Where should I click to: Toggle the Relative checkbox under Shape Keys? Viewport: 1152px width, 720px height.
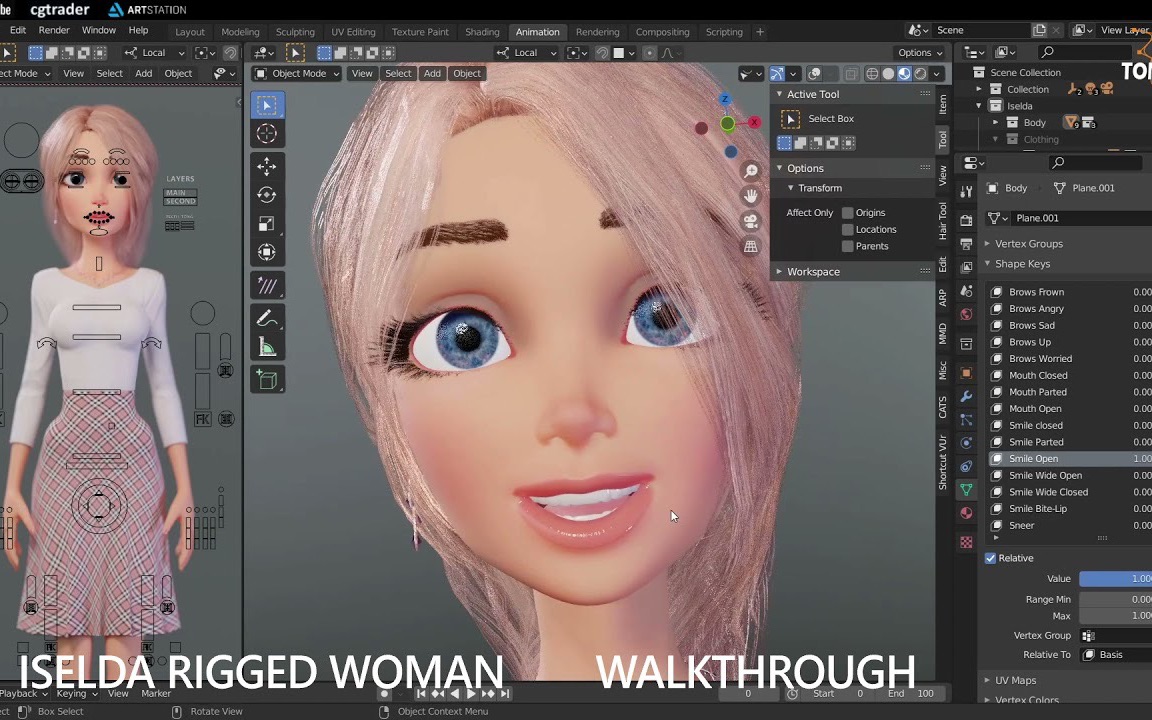coord(990,558)
